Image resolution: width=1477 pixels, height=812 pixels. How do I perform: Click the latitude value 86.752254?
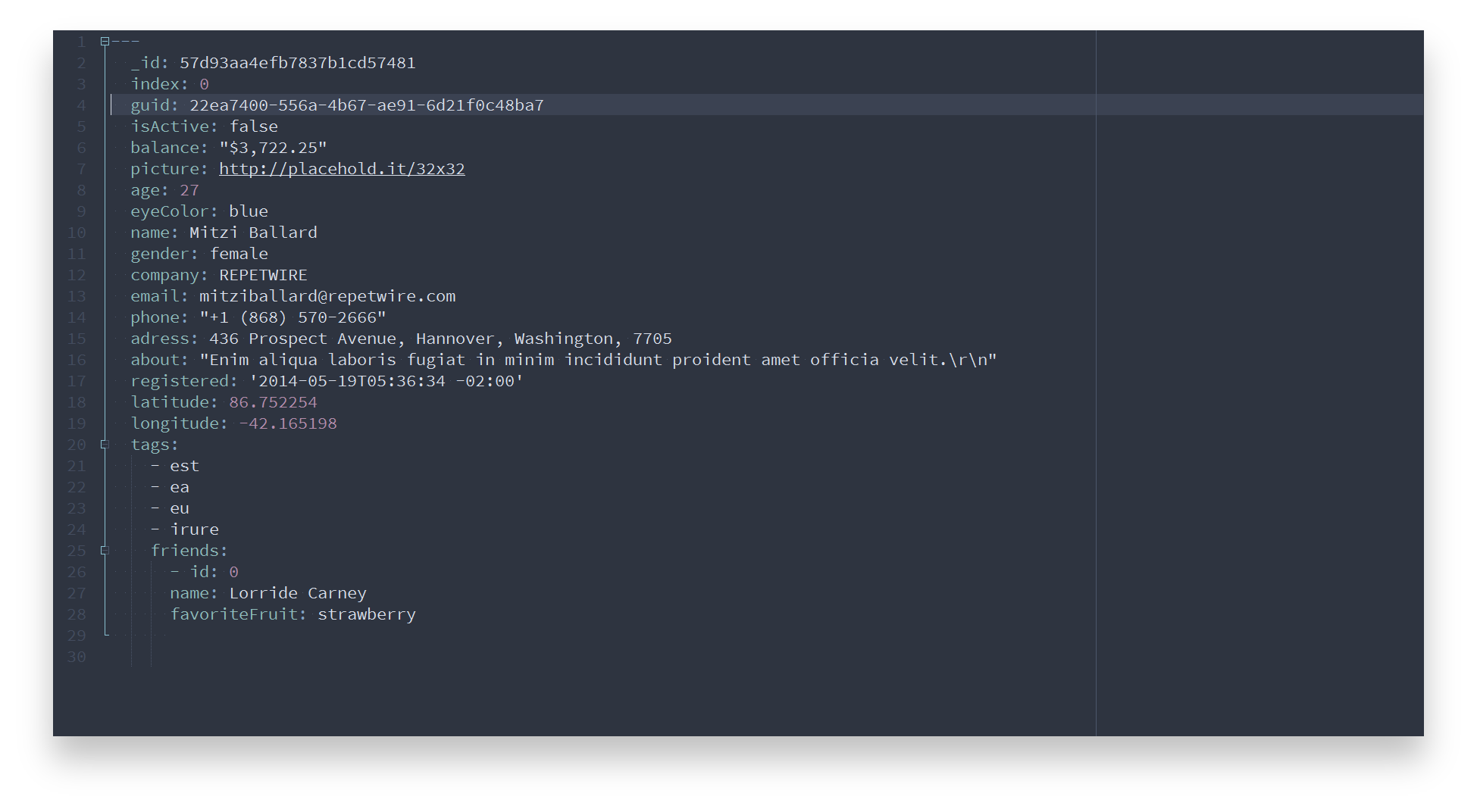(273, 402)
